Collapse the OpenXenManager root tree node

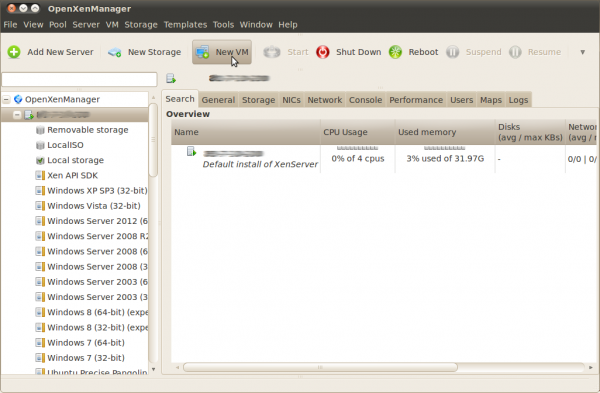click(6, 99)
